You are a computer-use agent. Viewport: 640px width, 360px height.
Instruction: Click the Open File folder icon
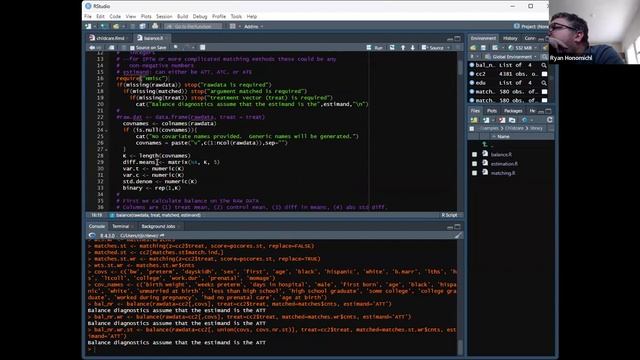coord(116,26)
